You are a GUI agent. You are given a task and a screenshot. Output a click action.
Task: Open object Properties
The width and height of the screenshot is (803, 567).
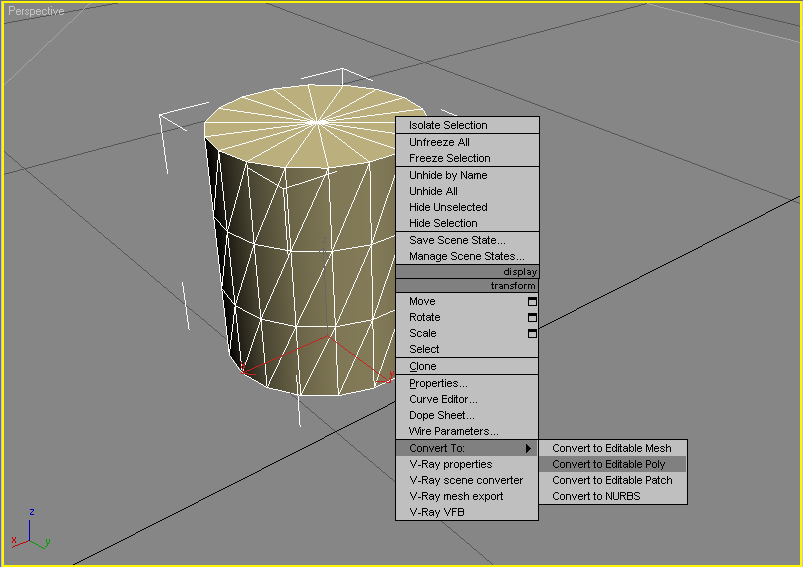pyautogui.click(x=467, y=384)
